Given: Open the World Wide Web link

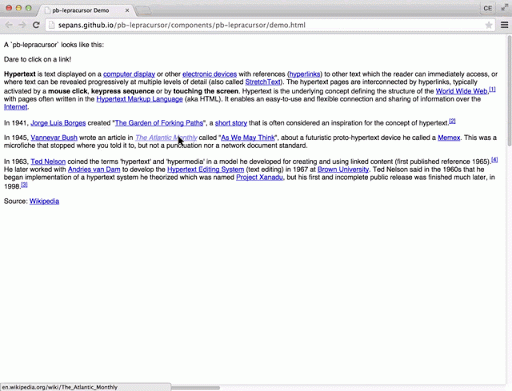Looking at the screenshot, I should pos(461,91).
